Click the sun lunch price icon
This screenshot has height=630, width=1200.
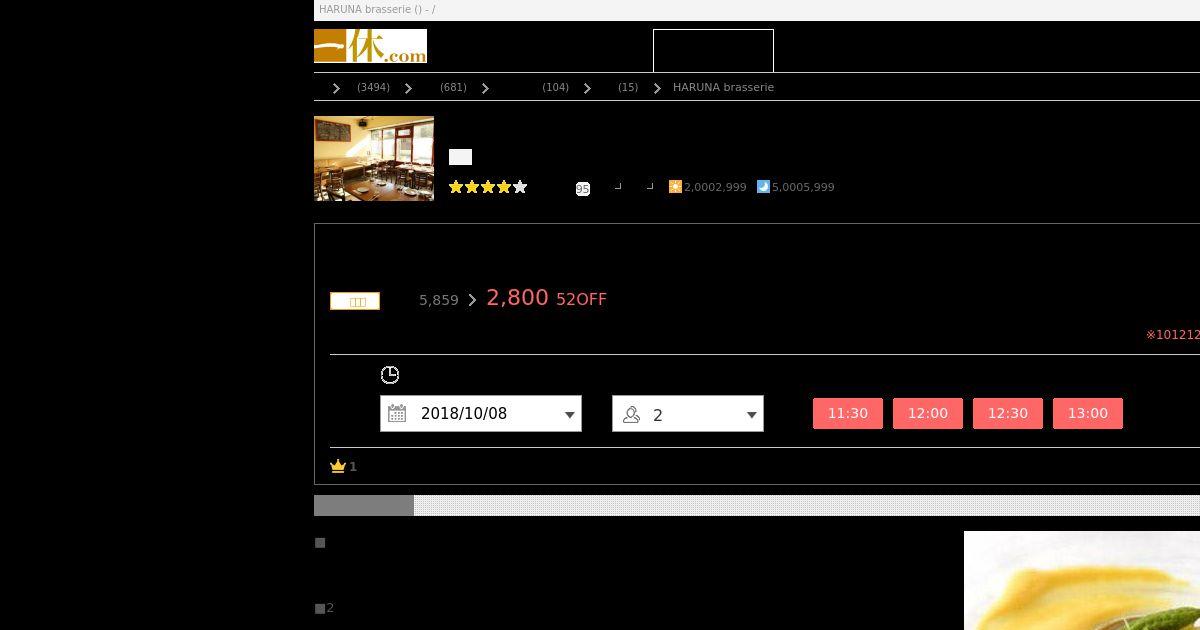(x=675, y=186)
